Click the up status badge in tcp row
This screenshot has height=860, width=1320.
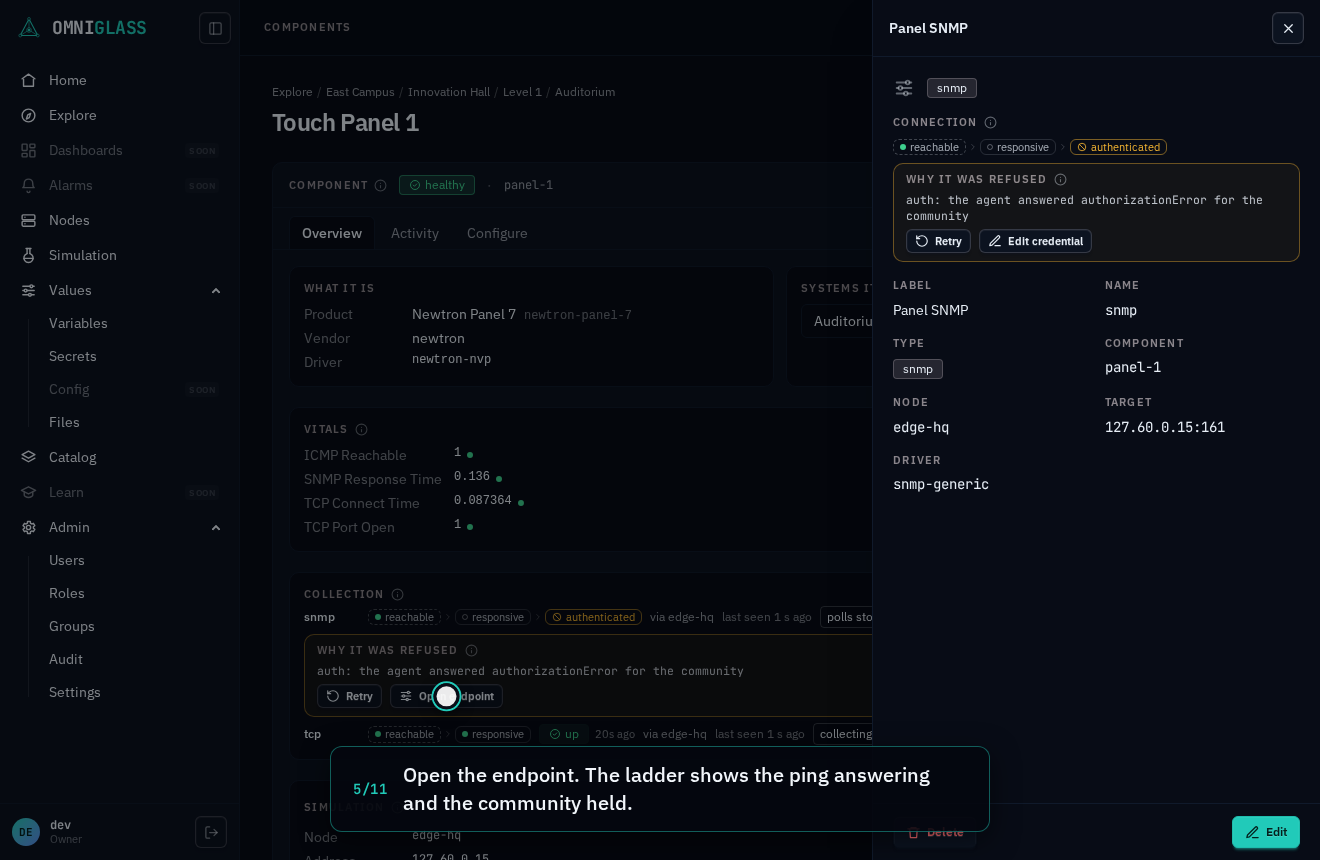tap(564, 734)
